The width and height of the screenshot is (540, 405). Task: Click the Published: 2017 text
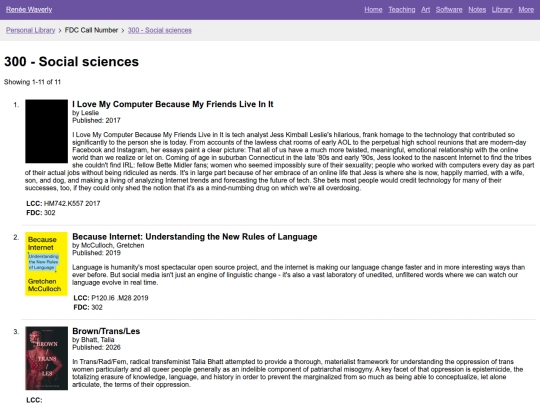(96, 121)
